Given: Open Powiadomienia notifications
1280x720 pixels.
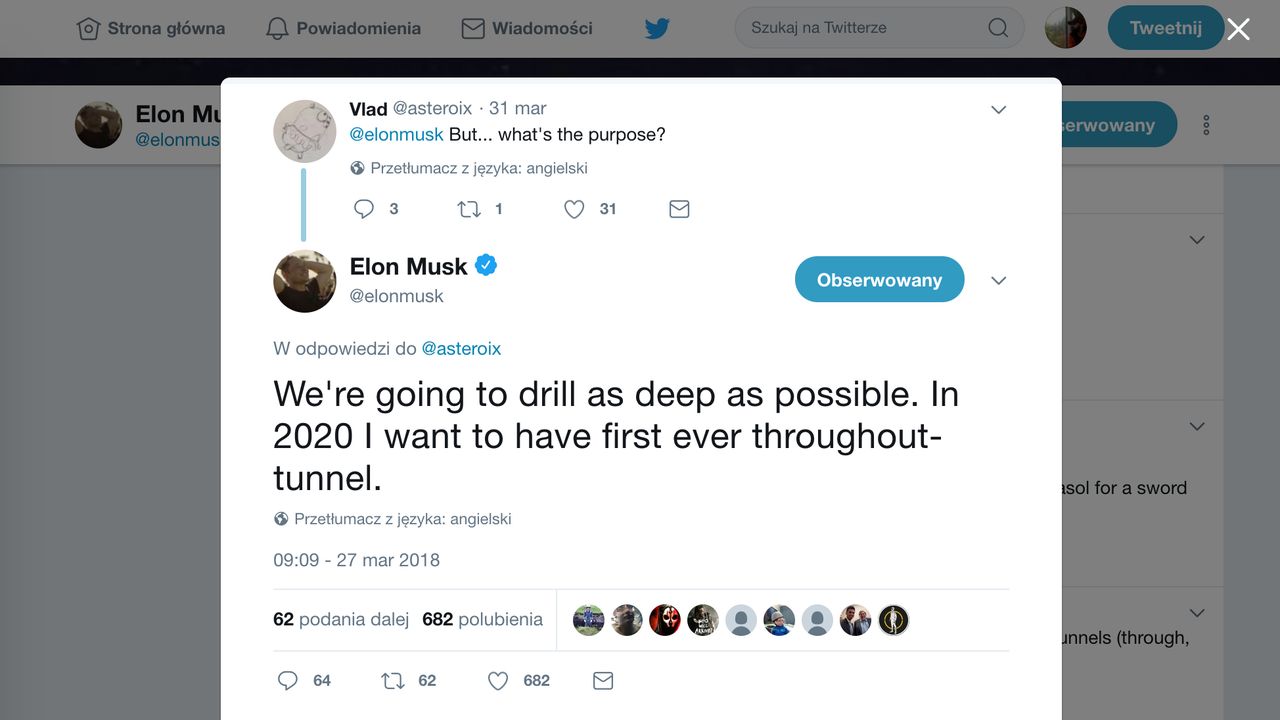Looking at the screenshot, I should point(343,29).
